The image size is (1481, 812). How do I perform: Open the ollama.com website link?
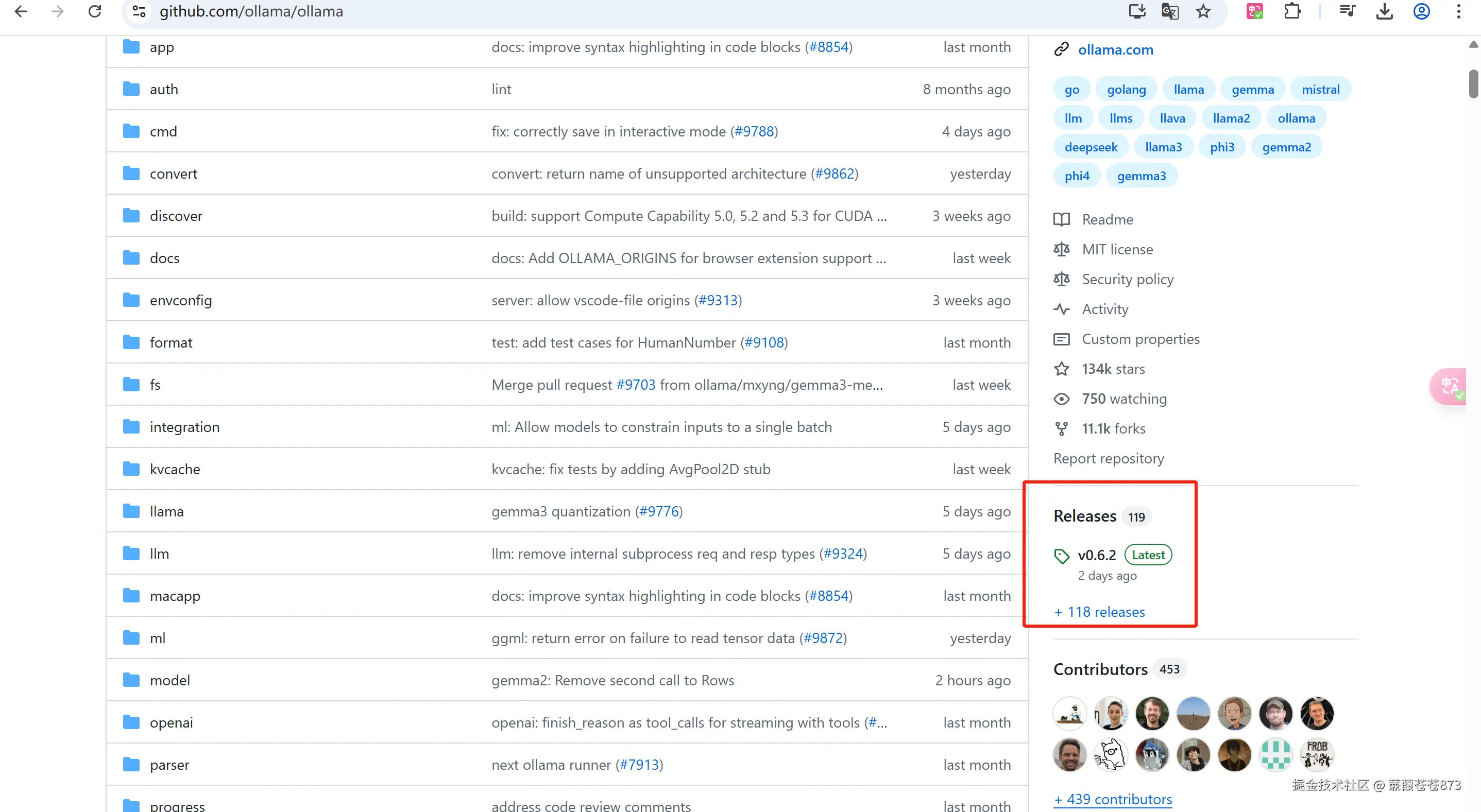(x=1115, y=50)
